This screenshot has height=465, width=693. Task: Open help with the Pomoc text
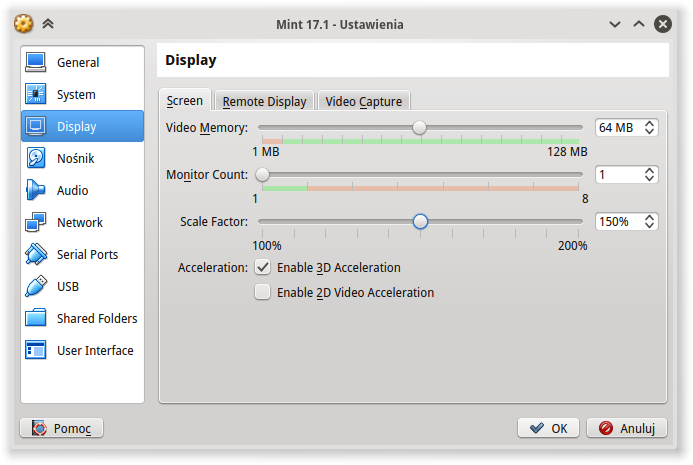point(72,428)
